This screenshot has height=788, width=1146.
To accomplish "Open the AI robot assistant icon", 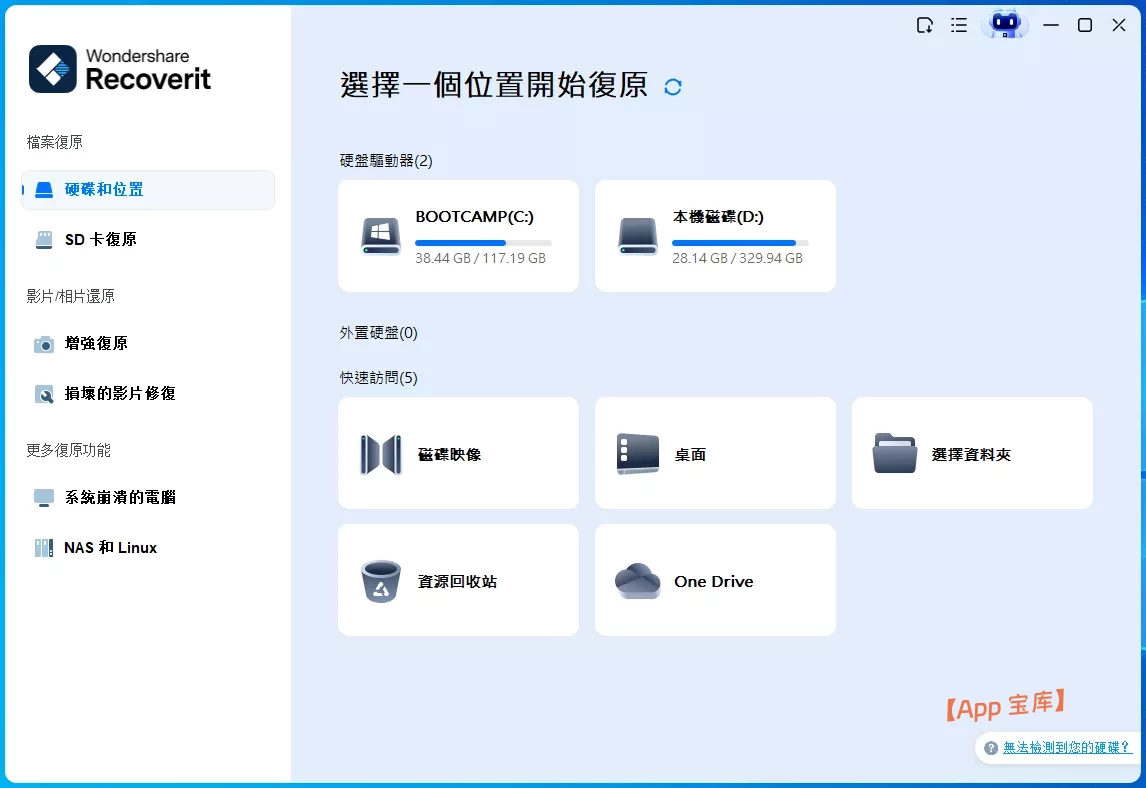I will (x=1004, y=25).
